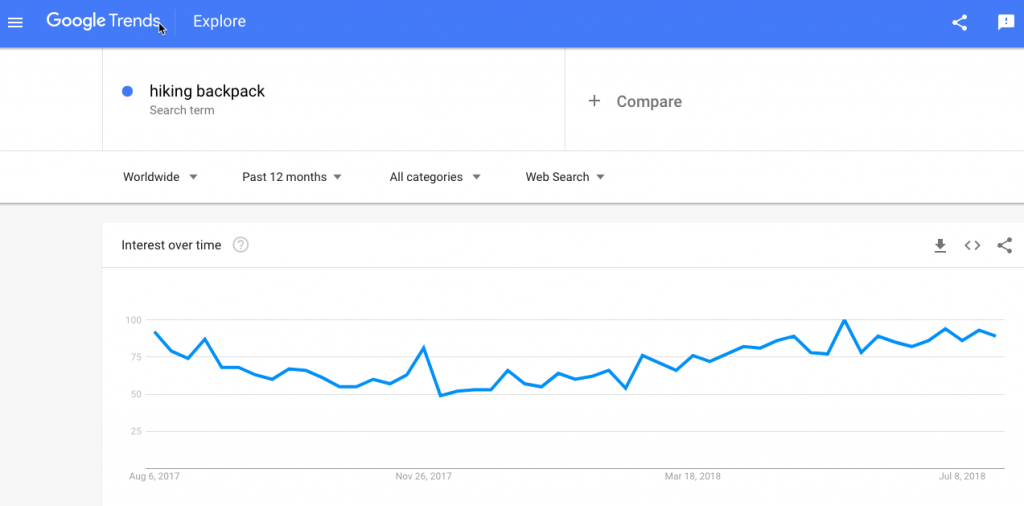Open the hamburger main menu
1024x506 pixels.
coord(15,22)
